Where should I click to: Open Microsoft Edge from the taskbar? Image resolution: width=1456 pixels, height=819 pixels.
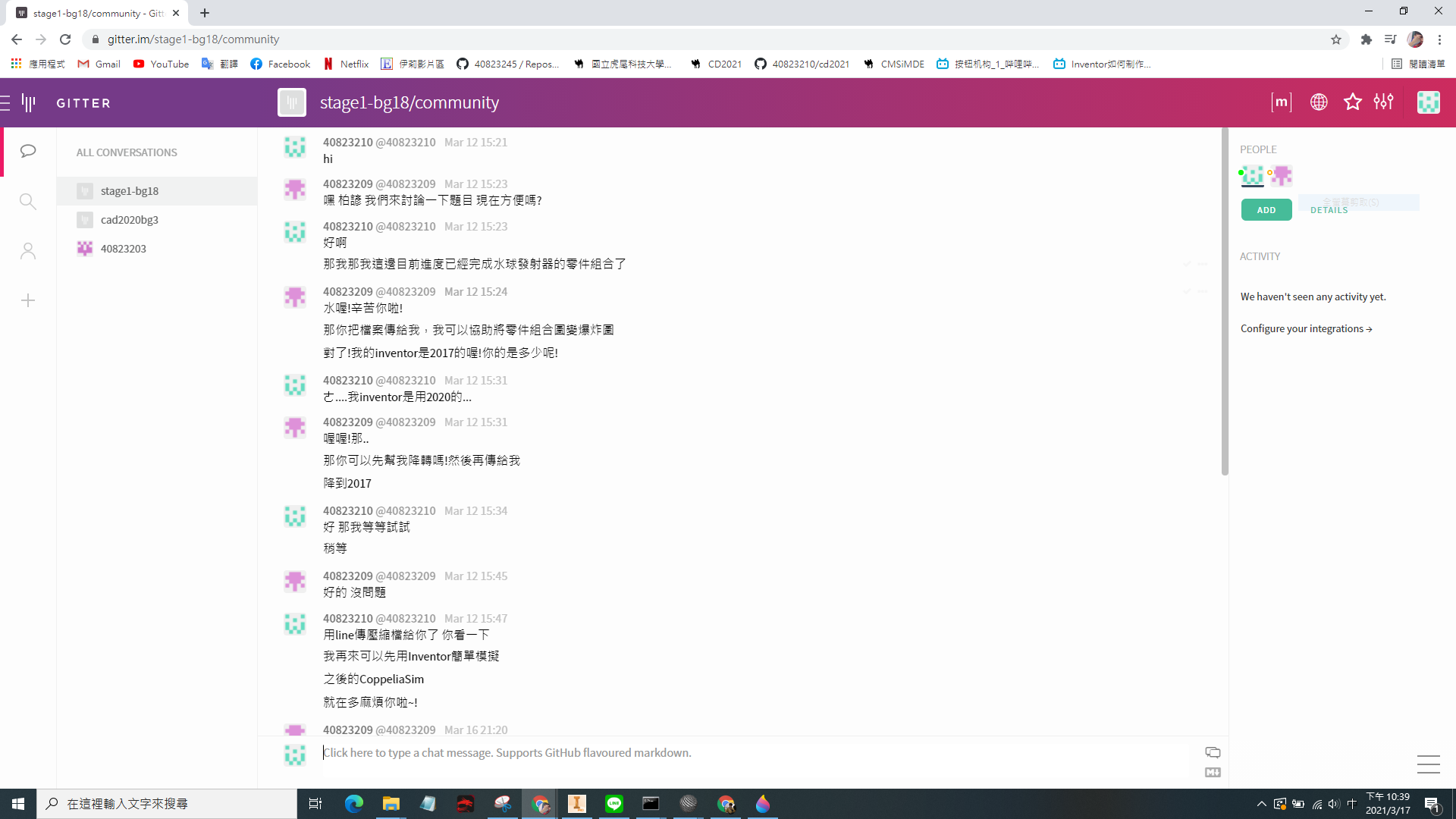354,804
